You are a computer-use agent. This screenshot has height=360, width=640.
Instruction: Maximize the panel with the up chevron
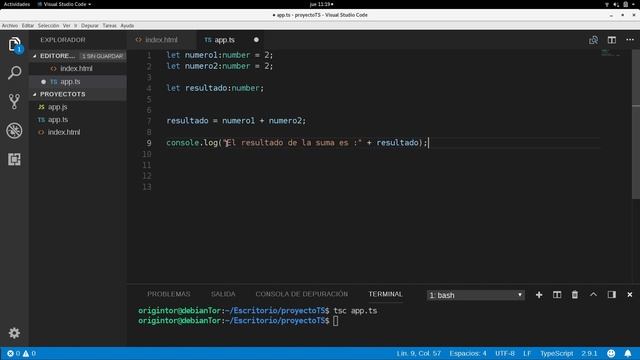tap(593, 295)
